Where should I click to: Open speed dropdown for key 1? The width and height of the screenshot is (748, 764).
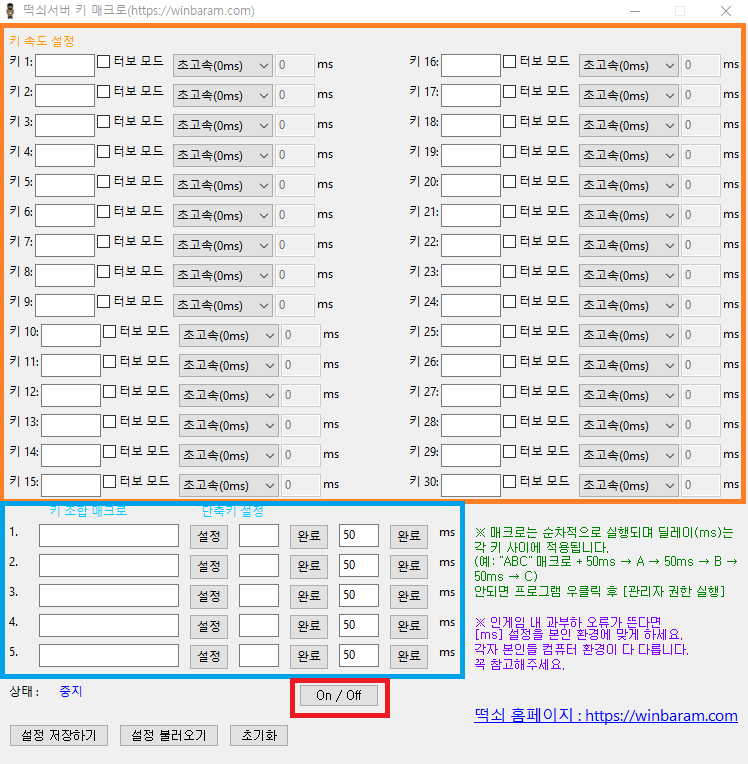[x=223, y=65]
